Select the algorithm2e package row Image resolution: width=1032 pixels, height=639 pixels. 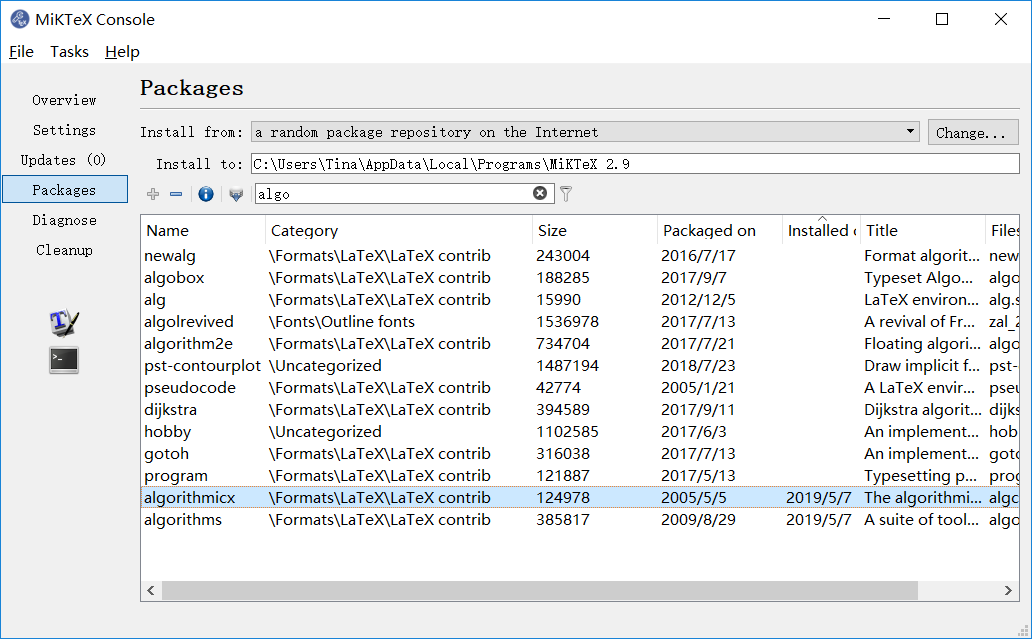[x=580, y=344]
